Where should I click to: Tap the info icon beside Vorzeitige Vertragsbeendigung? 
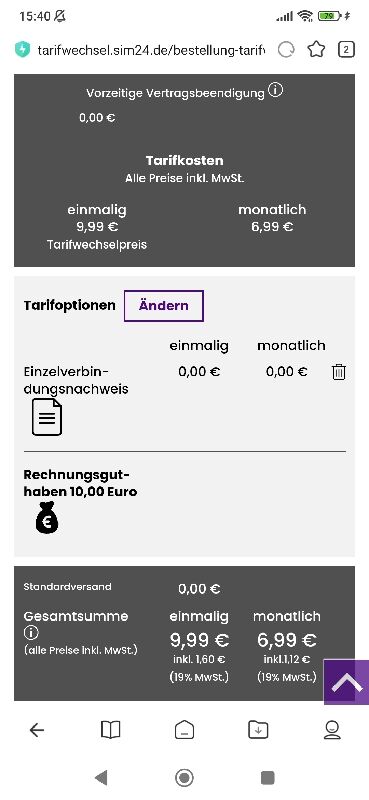click(275, 91)
